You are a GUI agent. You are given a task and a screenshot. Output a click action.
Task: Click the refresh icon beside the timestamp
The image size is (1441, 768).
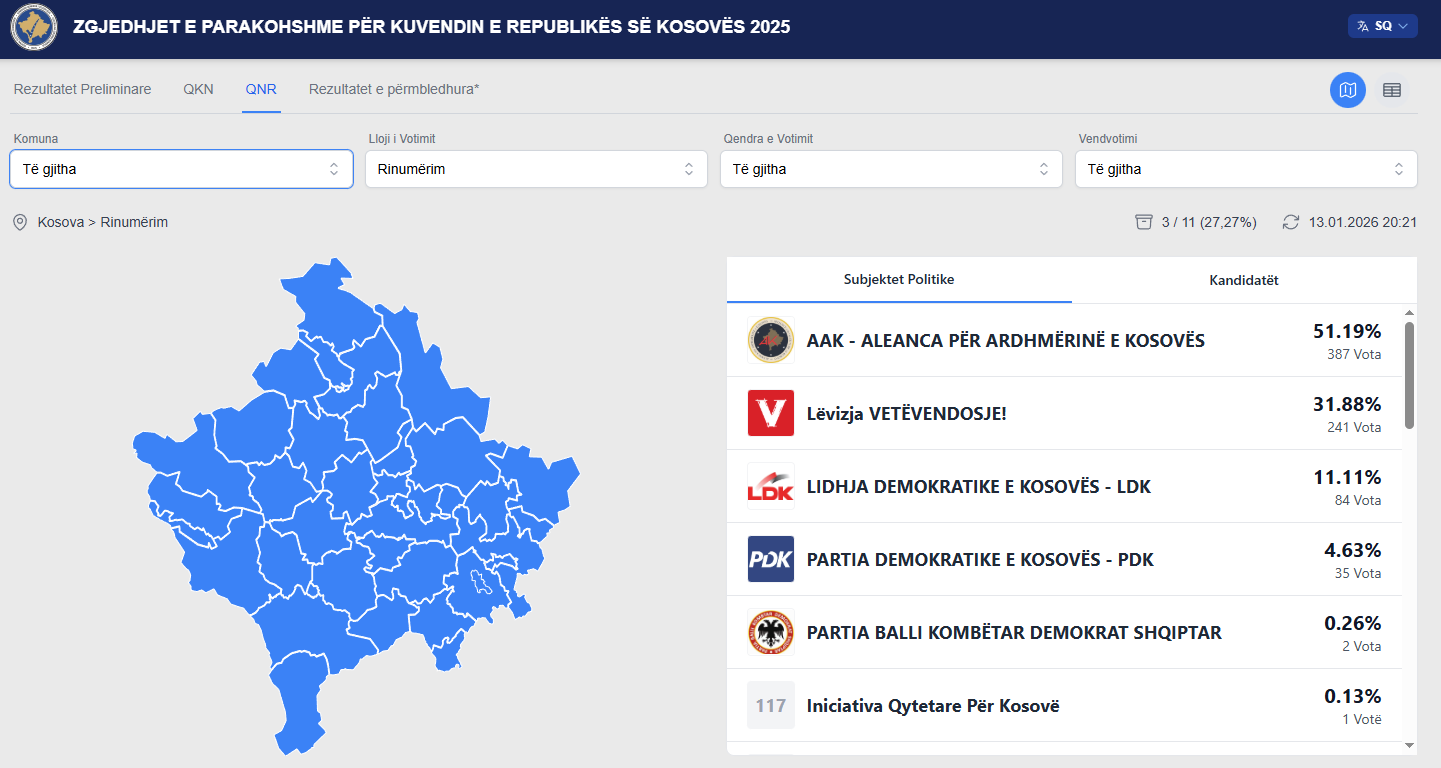click(x=1291, y=222)
